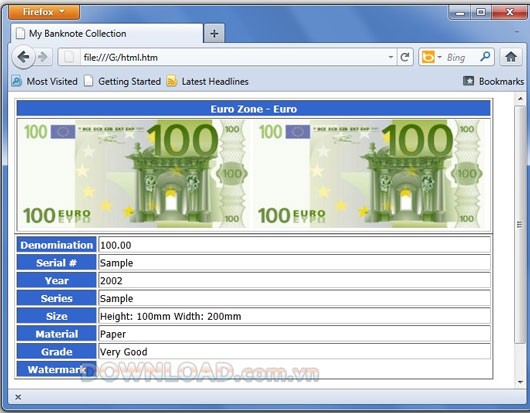Screen dimensions: 530x413
Task: Expand the address bar history dropdown
Action: coord(391,57)
